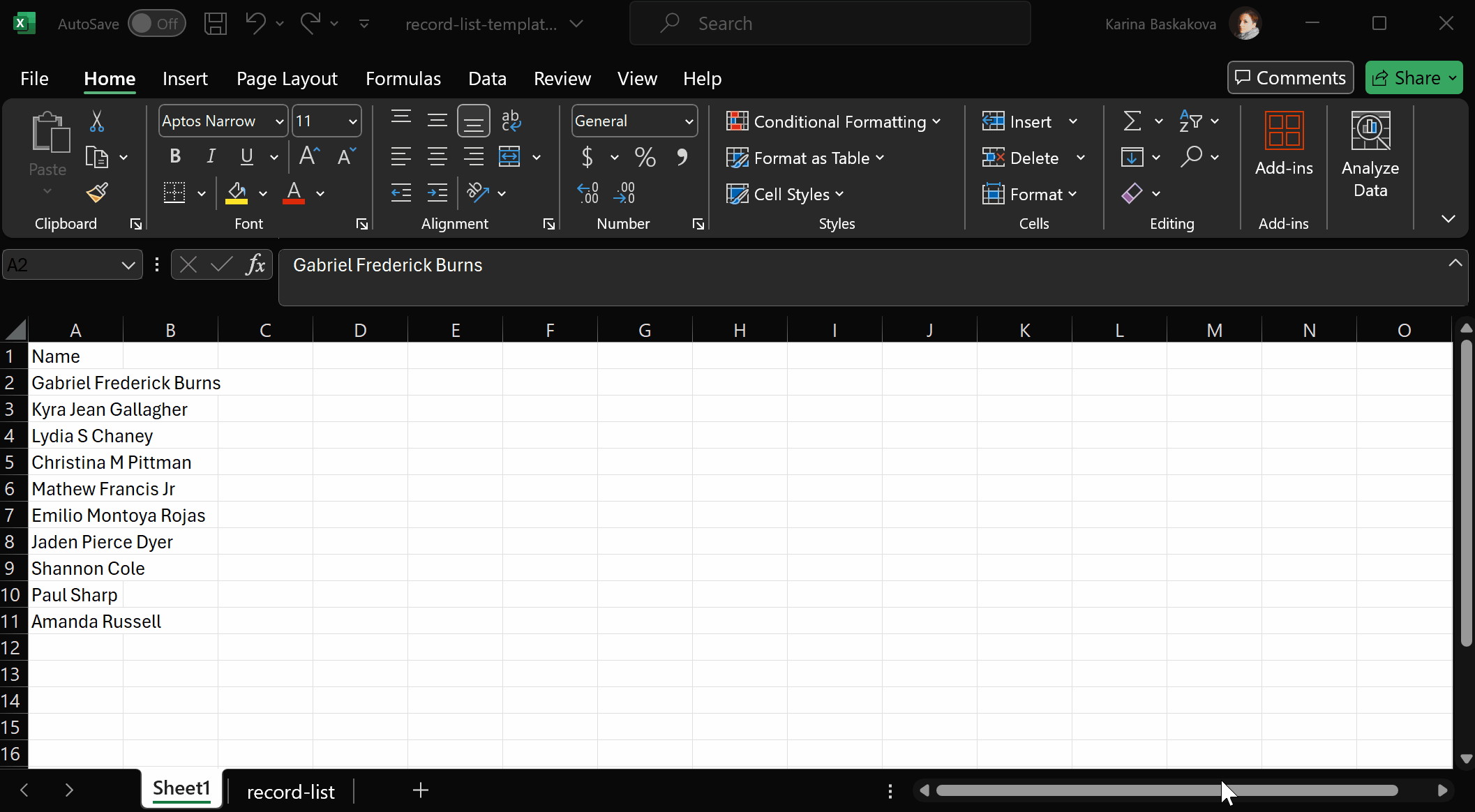Viewport: 1475px width, 812px height.
Task: Expand the General number format dropdown
Action: (x=689, y=121)
